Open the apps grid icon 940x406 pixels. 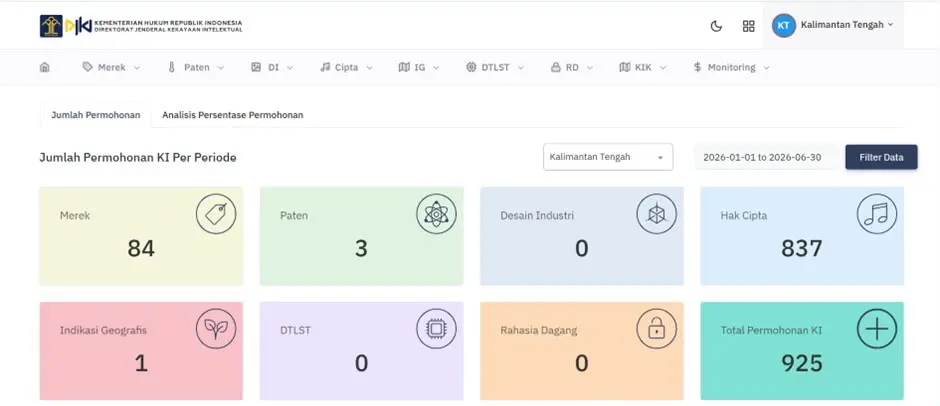(748, 26)
